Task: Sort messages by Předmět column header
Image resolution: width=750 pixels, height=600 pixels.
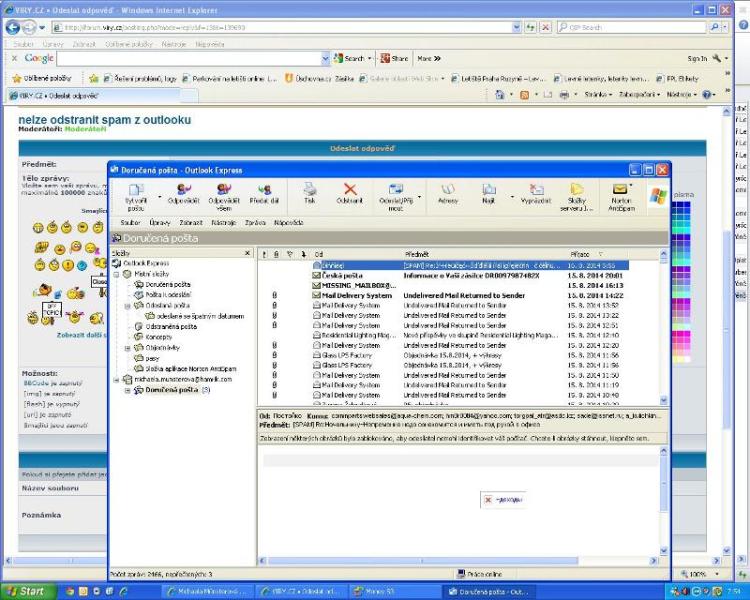Action: 417,254
